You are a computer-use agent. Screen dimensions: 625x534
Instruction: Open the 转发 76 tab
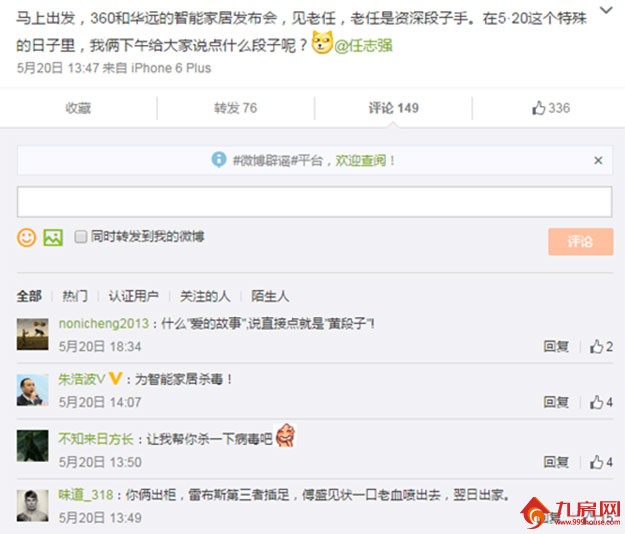[x=236, y=108]
